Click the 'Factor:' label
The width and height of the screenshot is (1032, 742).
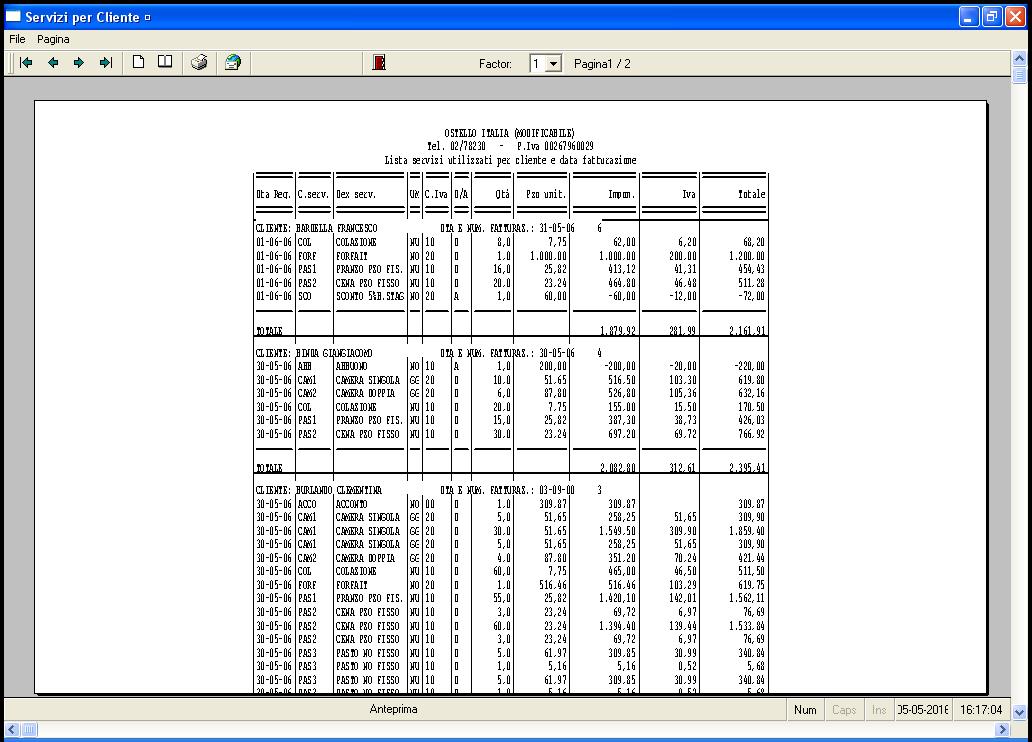point(495,64)
